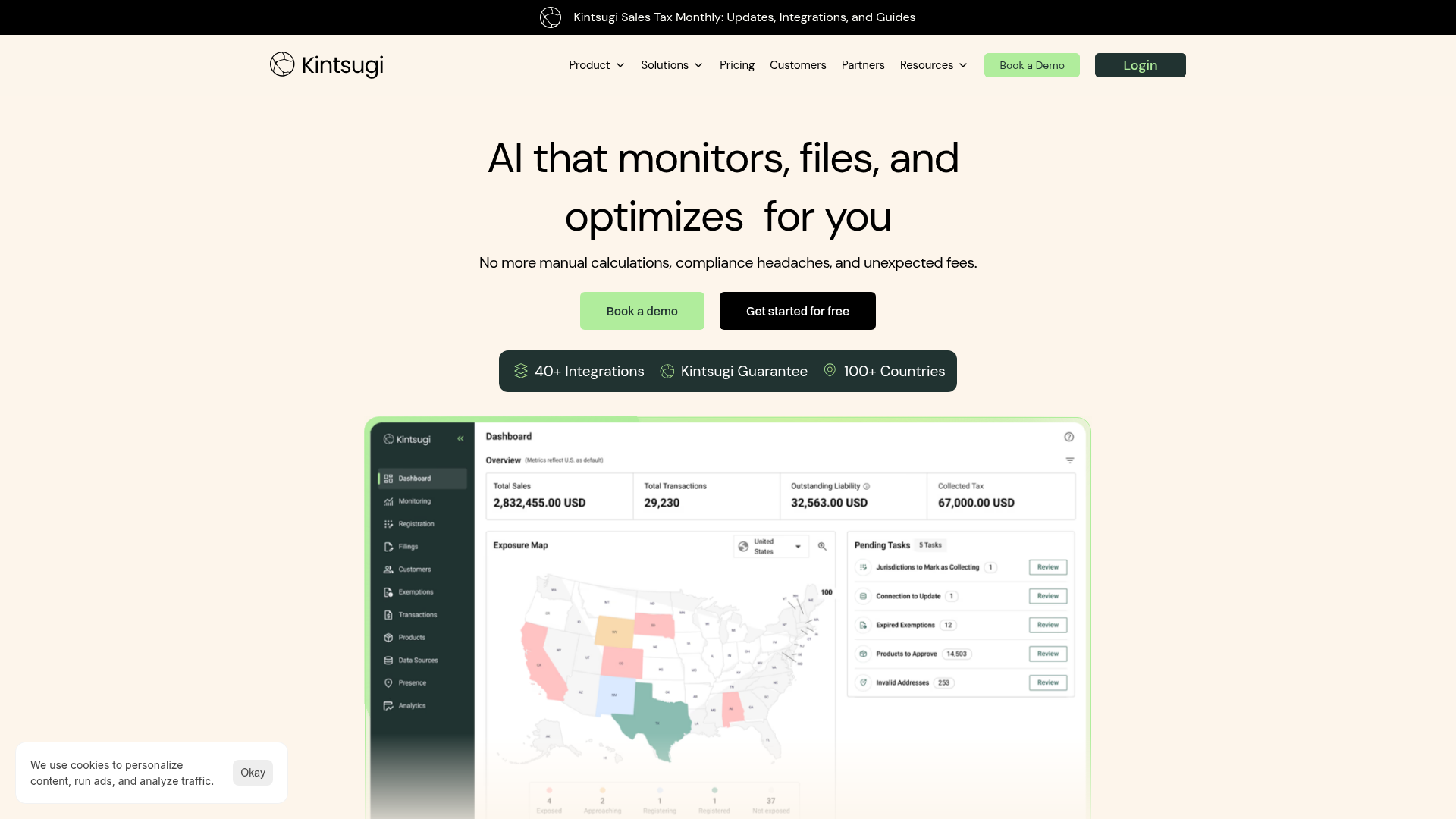The height and width of the screenshot is (819, 1456).
Task: Click the 14,503 count badge for Products to Approve
Action: coord(956,654)
